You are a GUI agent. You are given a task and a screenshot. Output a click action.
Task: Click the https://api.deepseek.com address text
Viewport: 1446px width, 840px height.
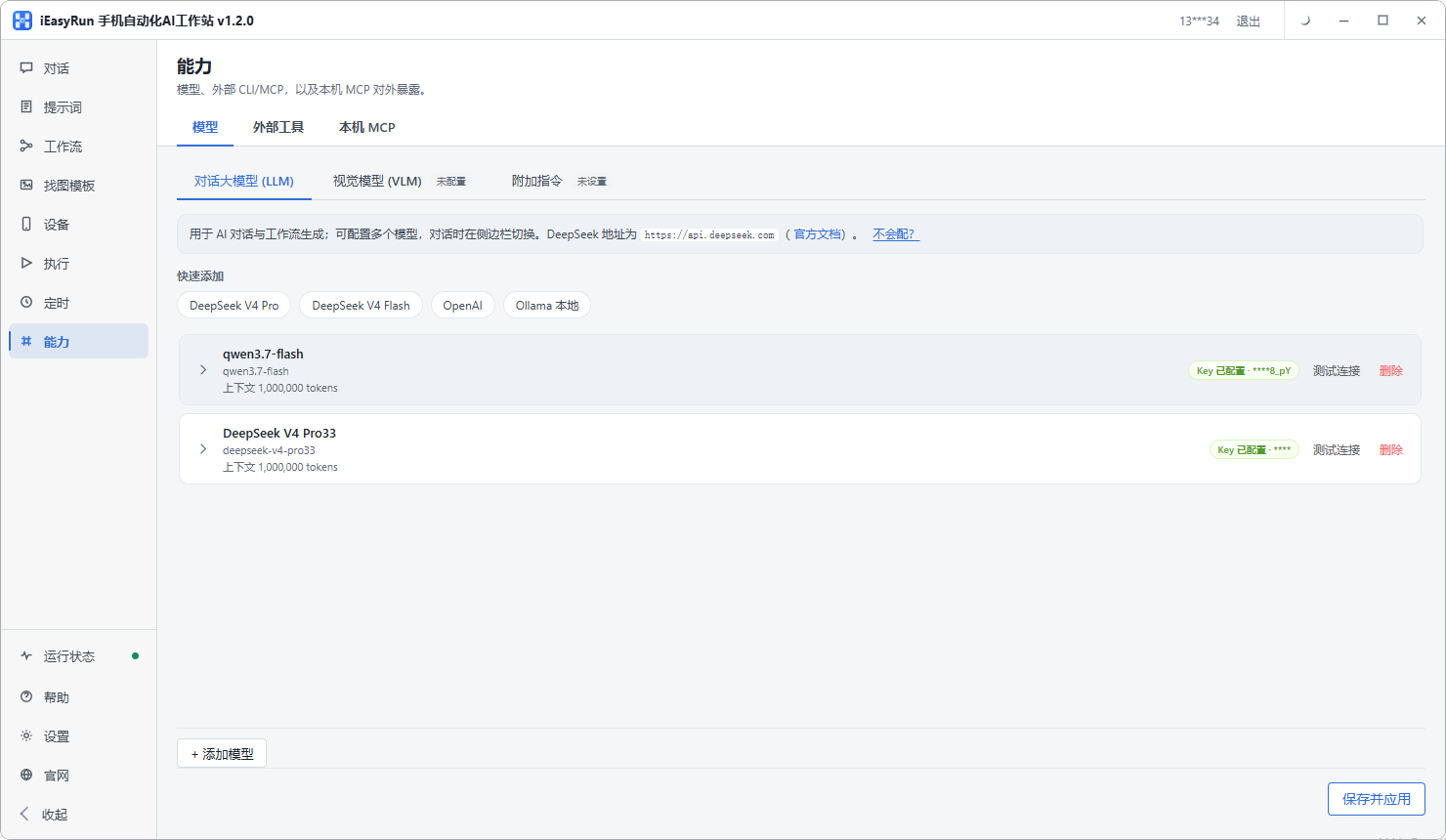pos(709,235)
